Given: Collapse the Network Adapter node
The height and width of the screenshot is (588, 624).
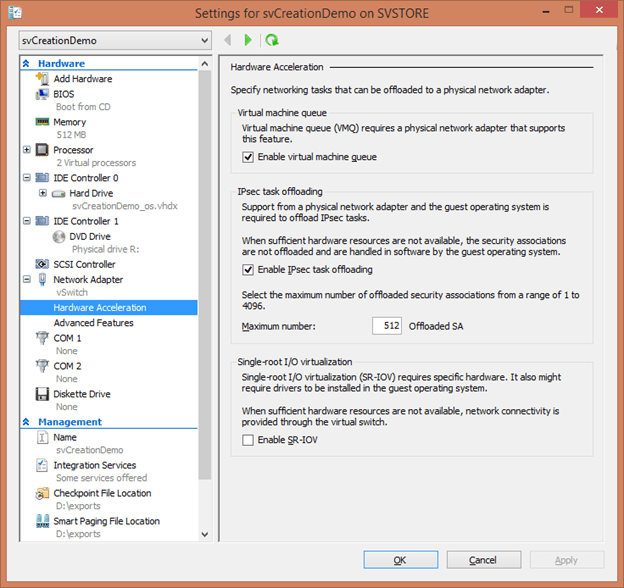Looking at the screenshot, I should point(27,279).
